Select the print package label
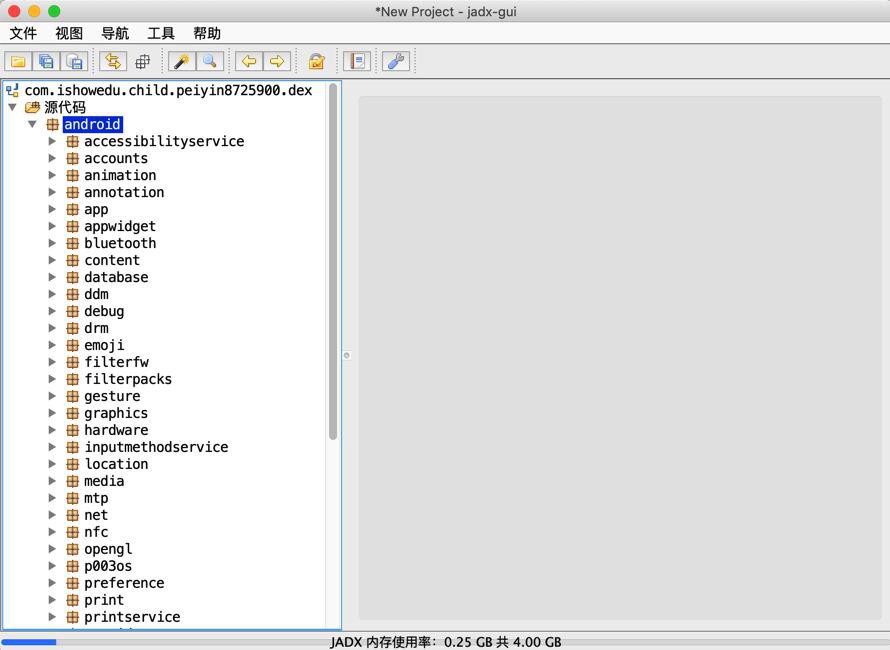 click(104, 601)
